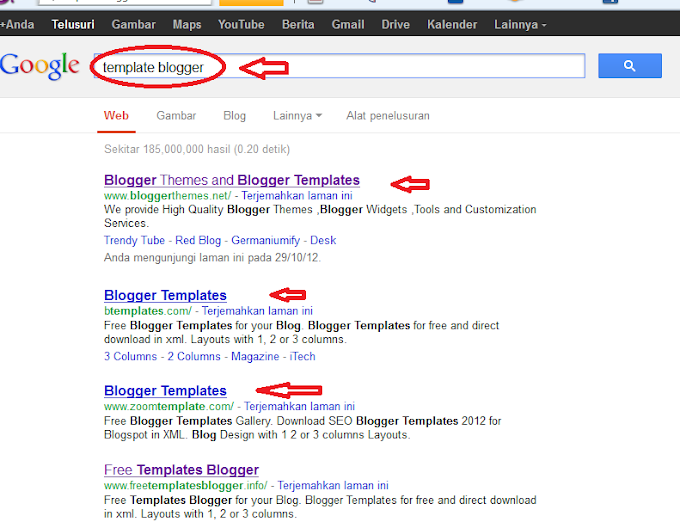Go to YouTube from the top bar
This screenshot has height=522, width=680.
(241, 24)
